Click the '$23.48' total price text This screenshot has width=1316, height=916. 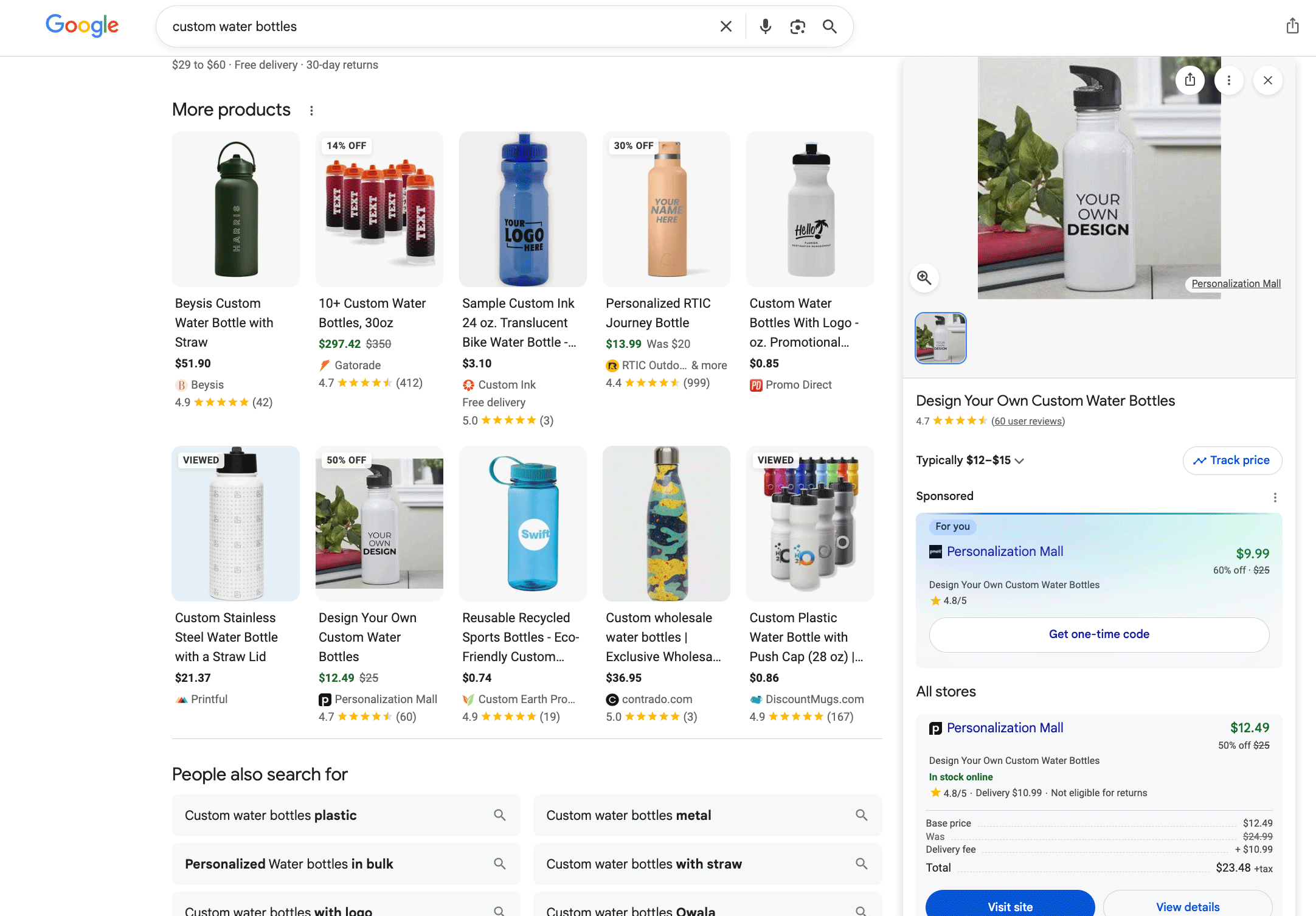(1233, 868)
